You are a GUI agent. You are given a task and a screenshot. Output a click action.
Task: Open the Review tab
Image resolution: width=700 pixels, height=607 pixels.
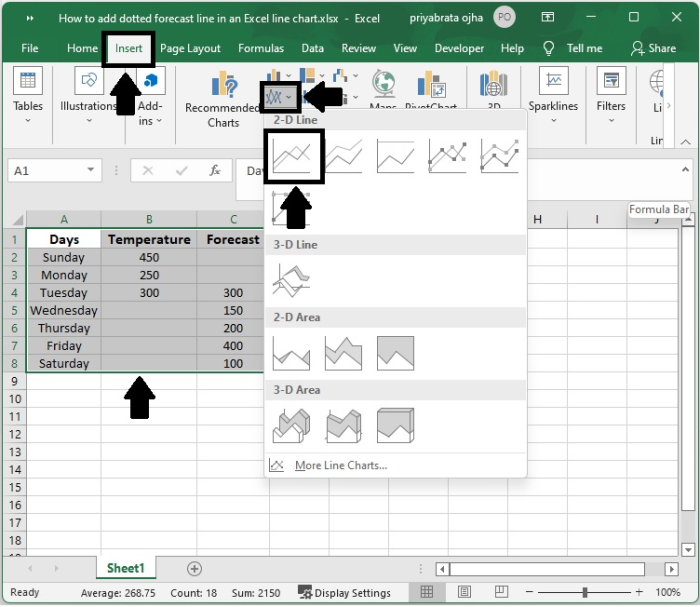pos(358,48)
